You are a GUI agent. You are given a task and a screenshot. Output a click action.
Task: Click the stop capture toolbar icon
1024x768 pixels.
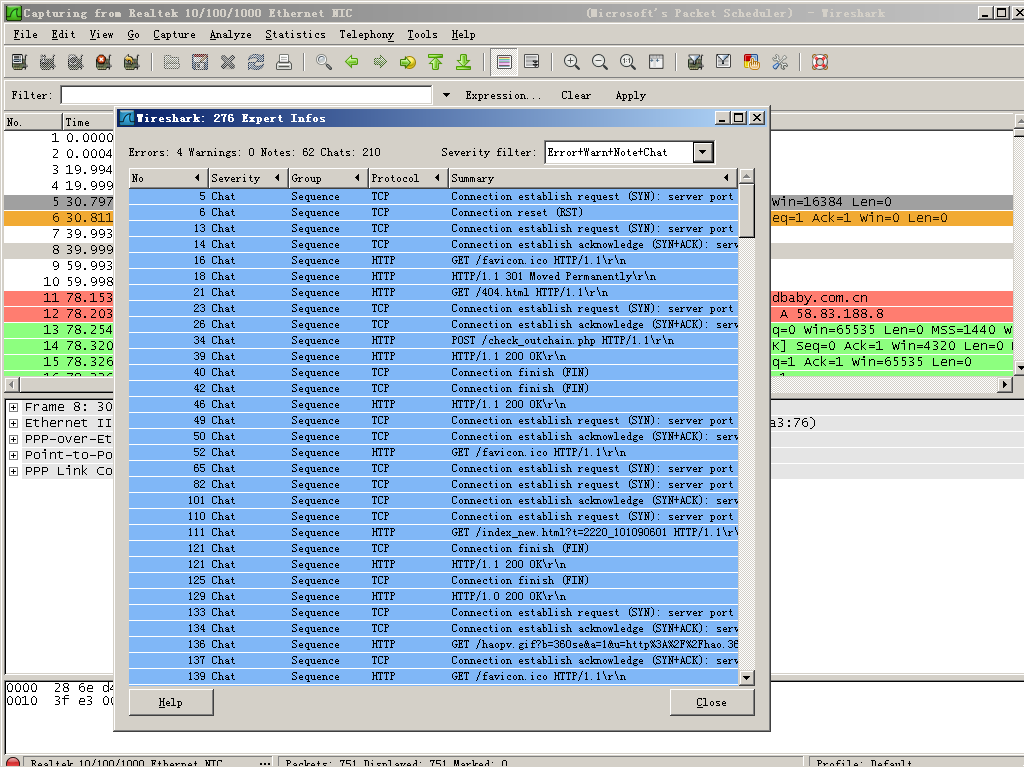tap(104, 62)
